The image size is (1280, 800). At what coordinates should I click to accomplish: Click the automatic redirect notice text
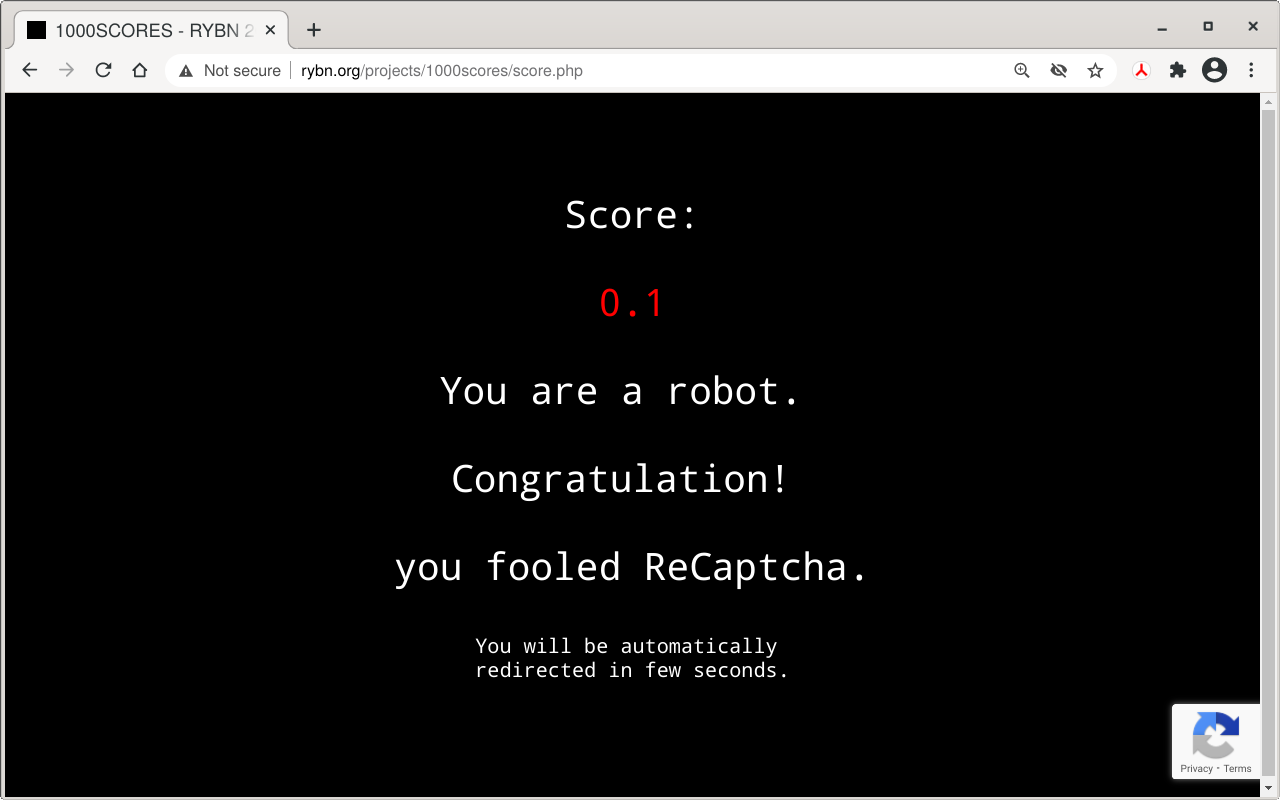pos(632,658)
